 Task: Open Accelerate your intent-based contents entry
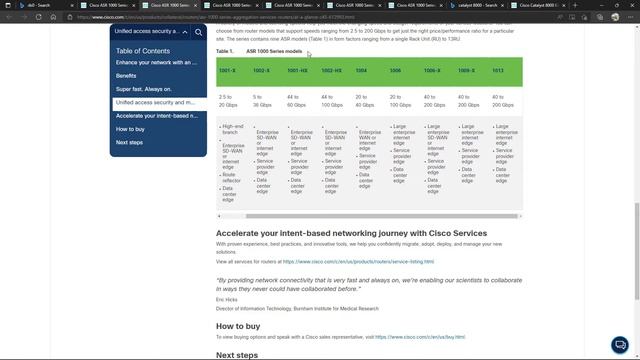click(157, 116)
